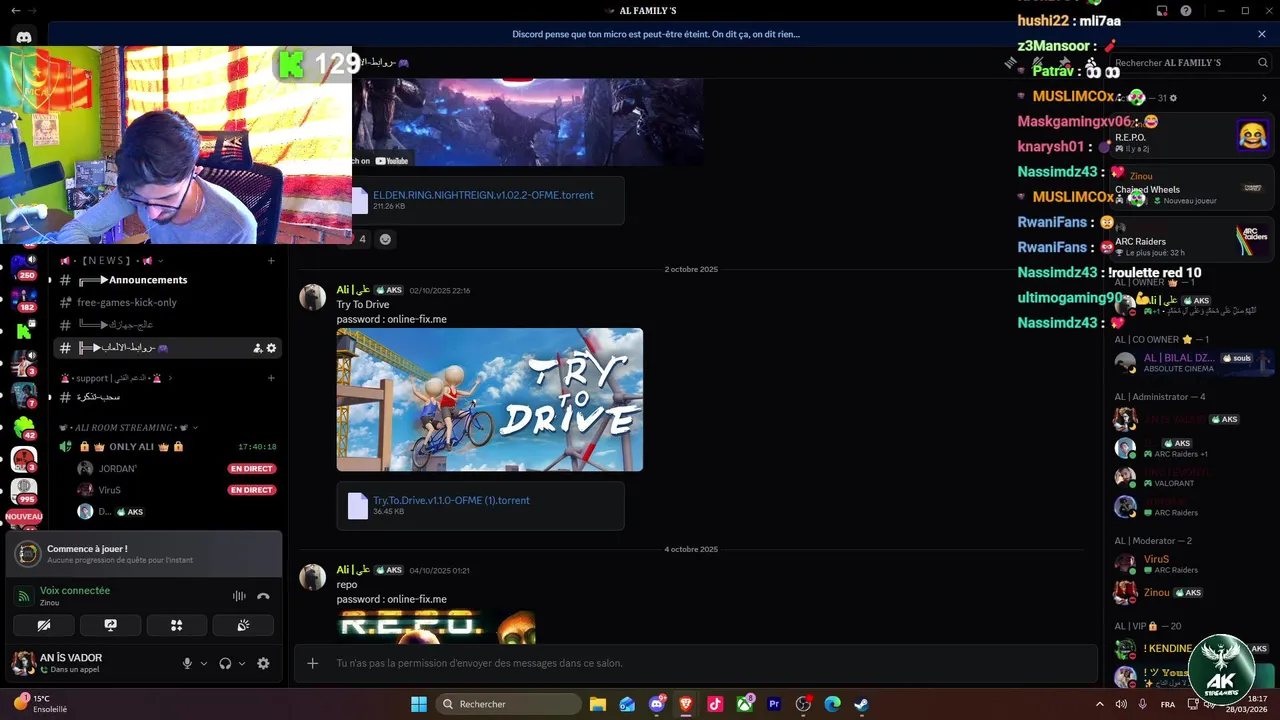The width and height of the screenshot is (1280, 720).
Task: Go forward with top-left arrow
Action: (34, 11)
